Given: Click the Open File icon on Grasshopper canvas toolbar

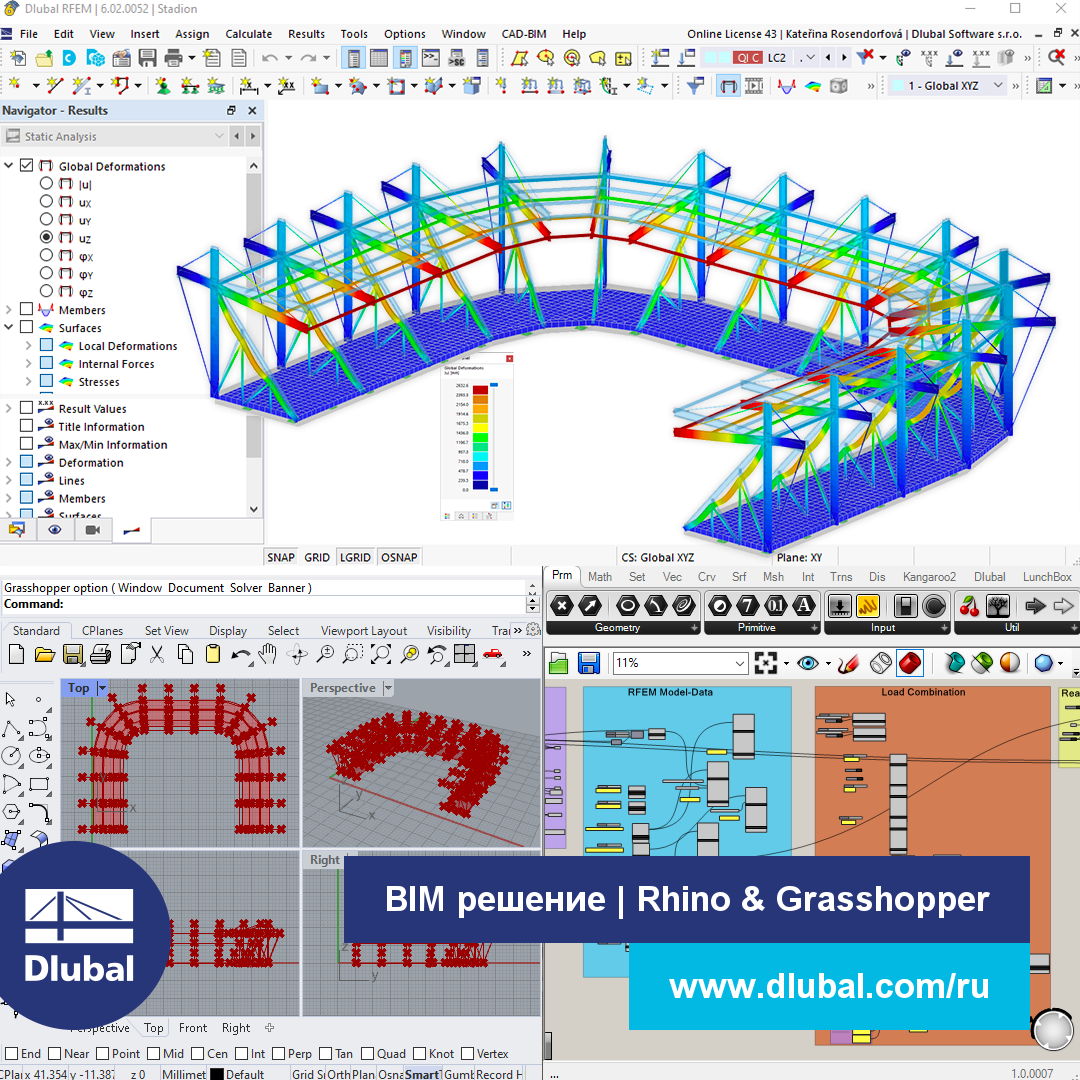Looking at the screenshot, I should pos(558,662).
